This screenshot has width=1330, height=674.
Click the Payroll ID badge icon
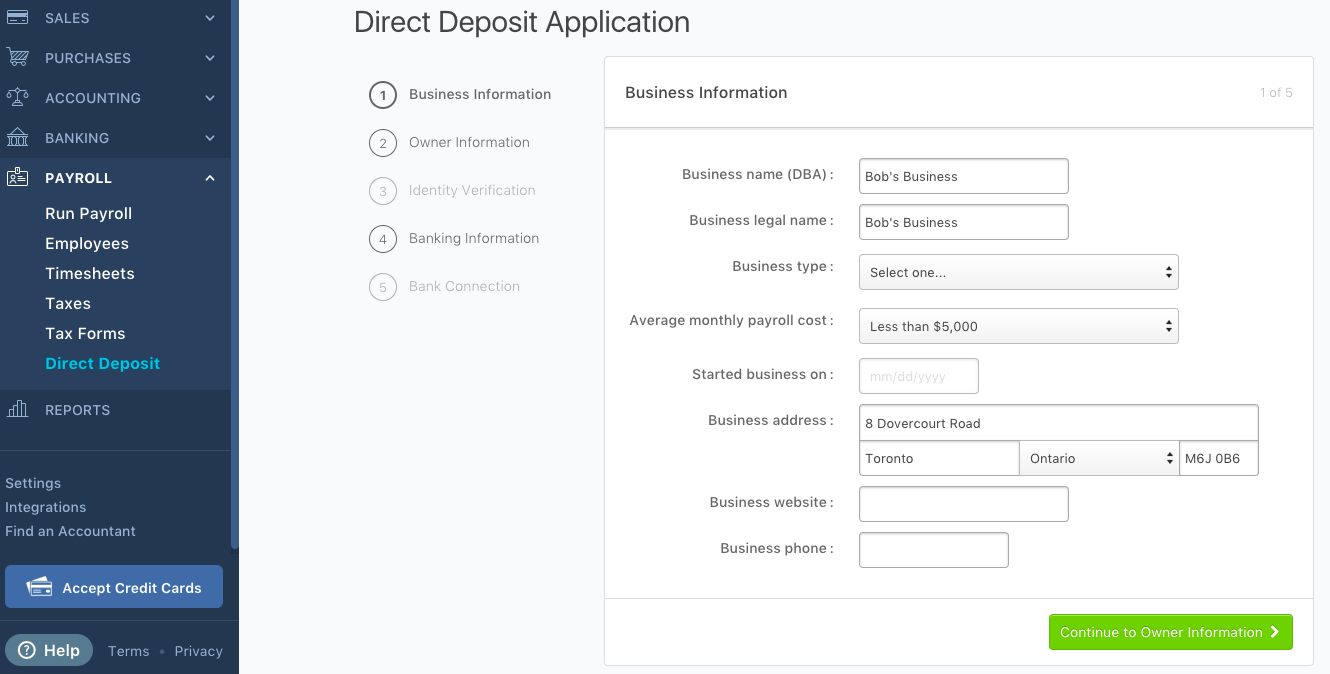(x=17, y=178)
